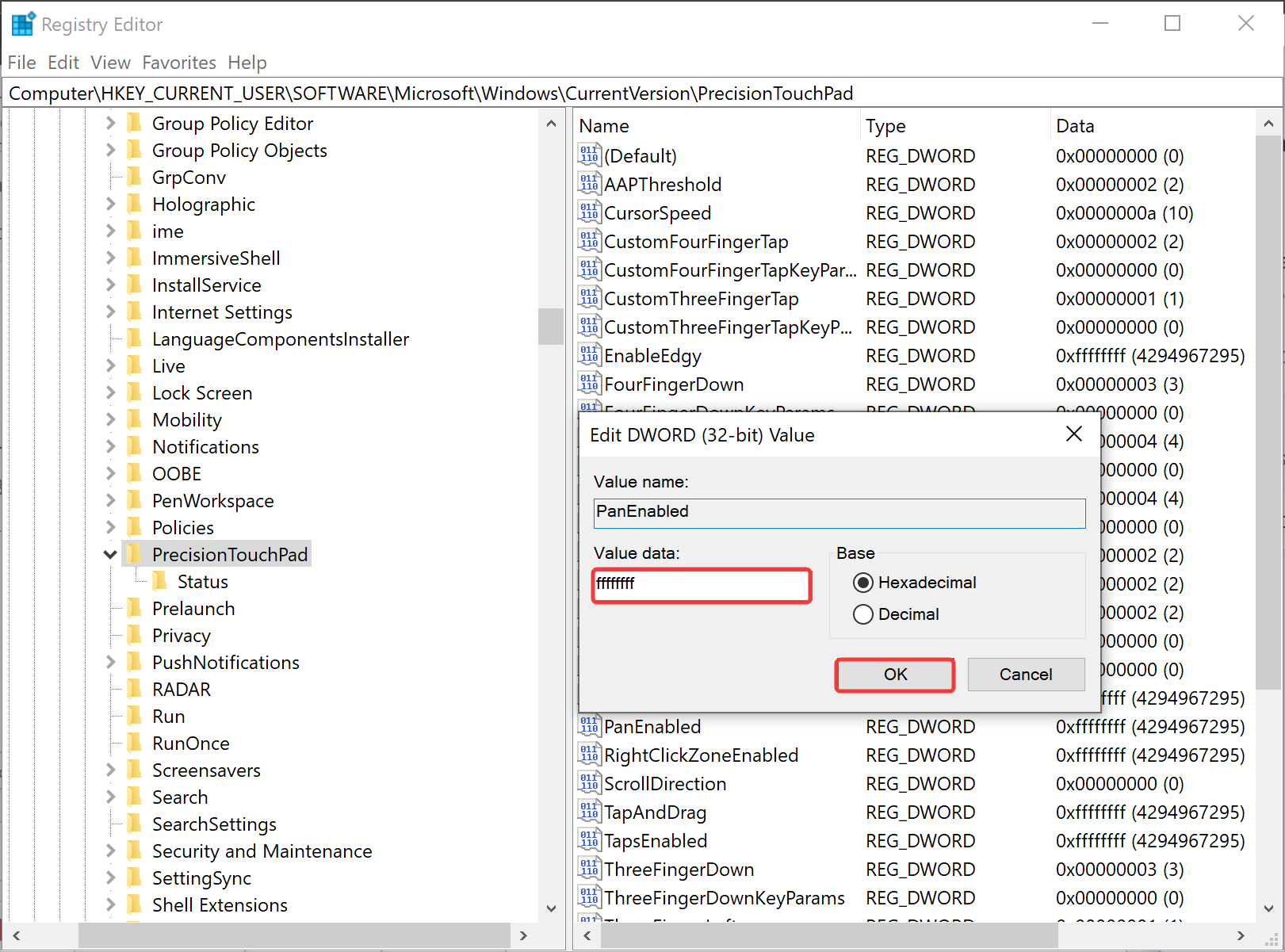
Task: Click the CustomFourFingerTap DWORD icon
Action: tap(589, 241)
